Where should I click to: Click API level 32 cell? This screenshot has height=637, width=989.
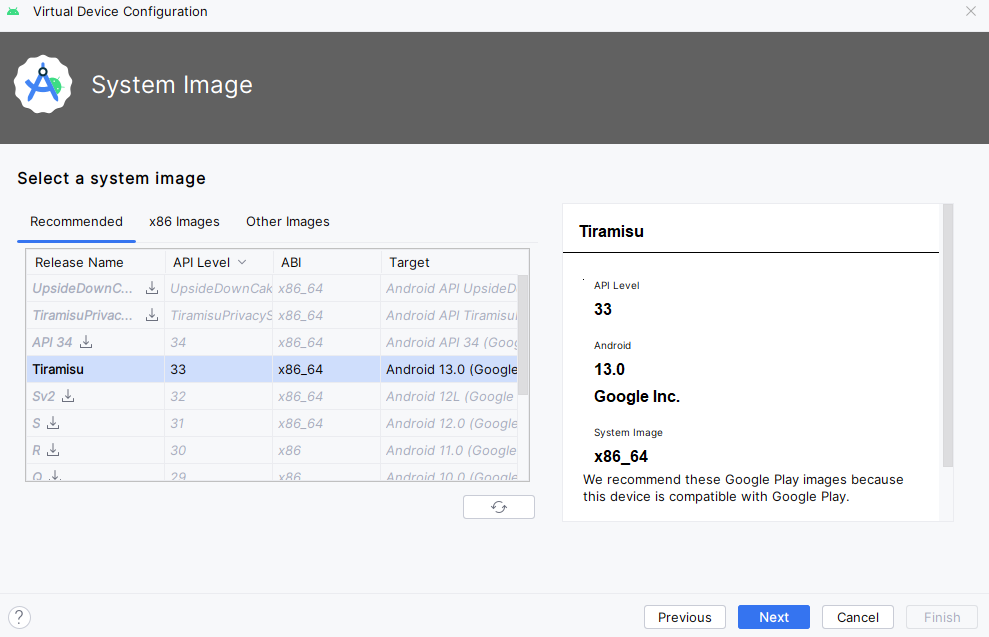[x=218, y=396]
